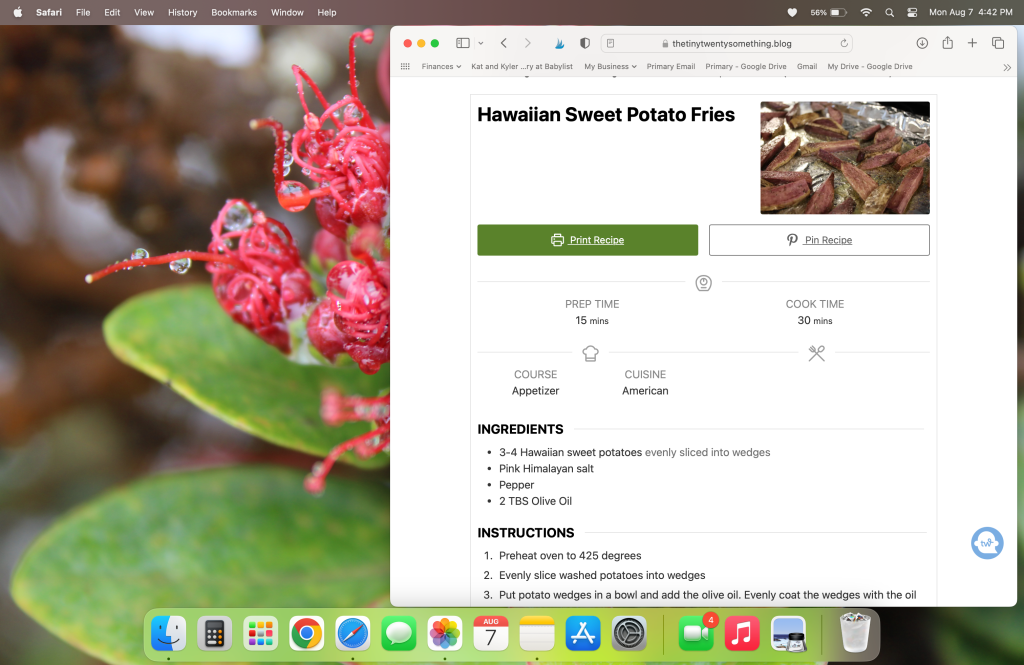Screen dimensions: 1024x665
Task: Click the Print Recipe button
Action: pos(588,240)
